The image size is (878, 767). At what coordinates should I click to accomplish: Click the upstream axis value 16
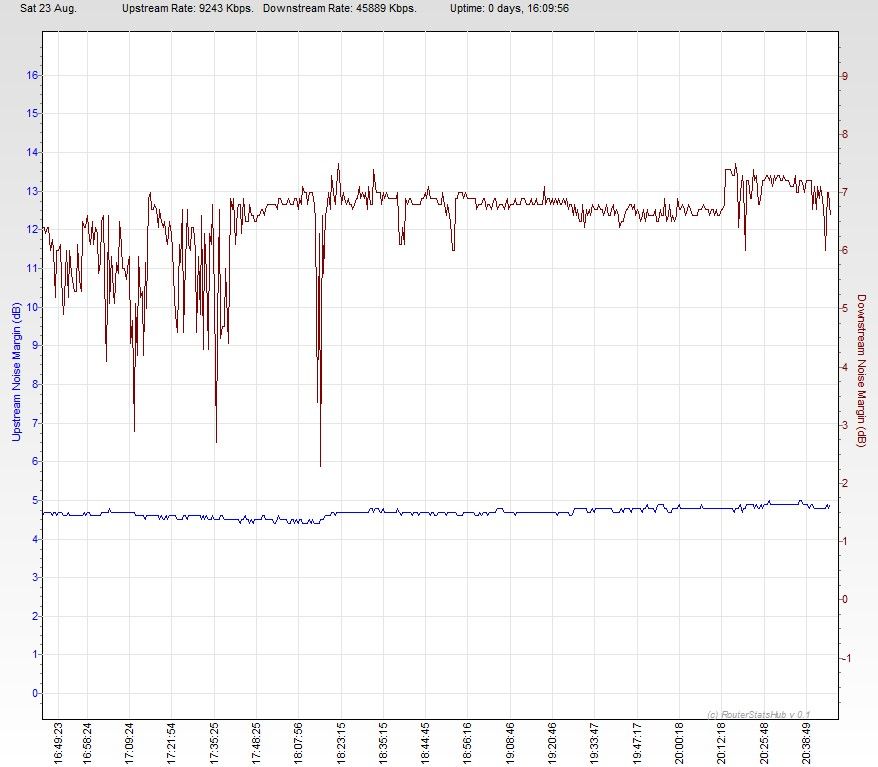click(32, 75)
